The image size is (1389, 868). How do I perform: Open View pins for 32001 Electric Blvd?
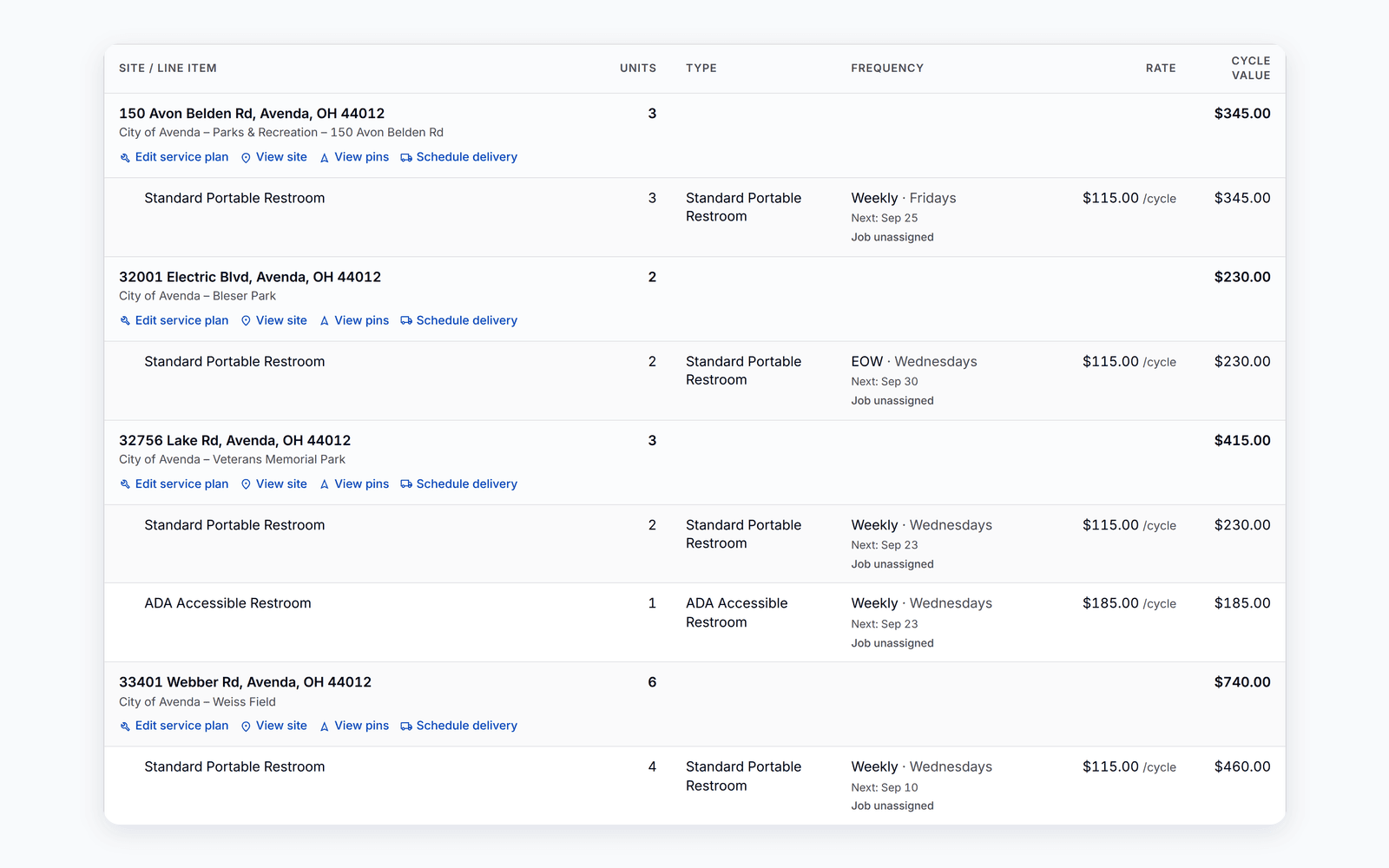click(x=354, y=320)
